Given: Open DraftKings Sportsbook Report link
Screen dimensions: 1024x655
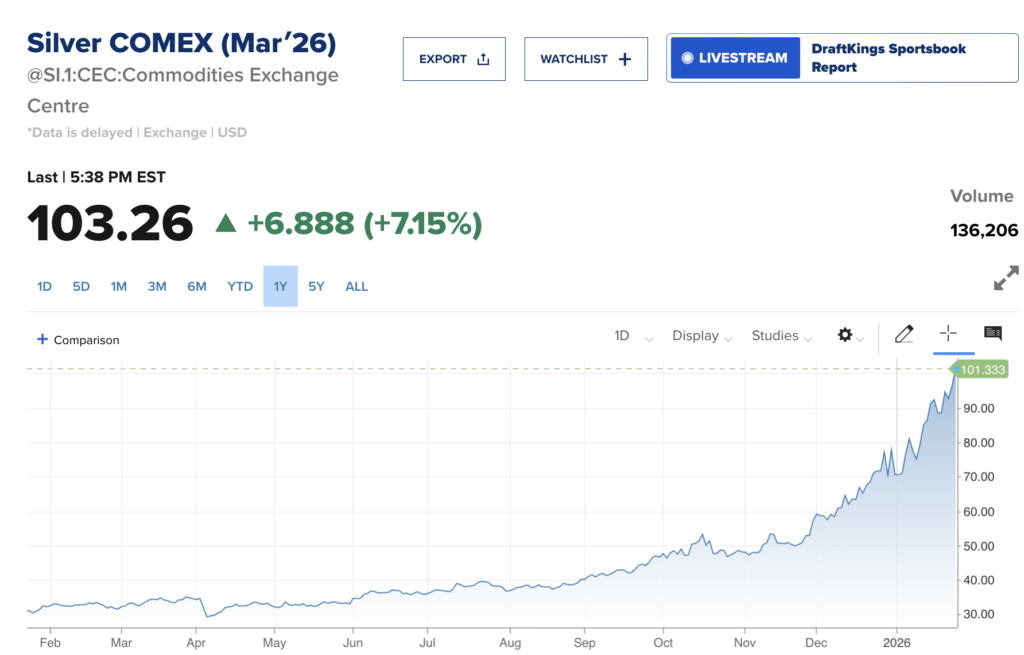Looking at the screenshot, I should pos(888,58).
